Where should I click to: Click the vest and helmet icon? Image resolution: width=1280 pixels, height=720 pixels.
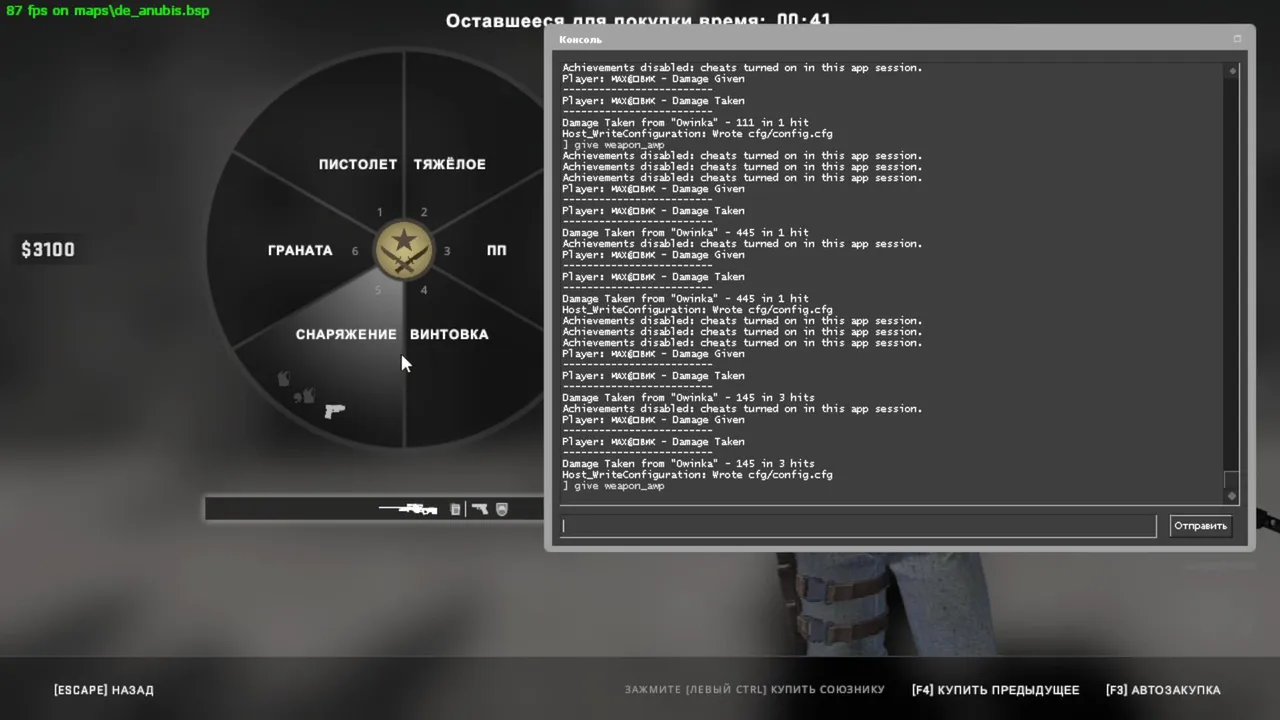click(304, 396)
